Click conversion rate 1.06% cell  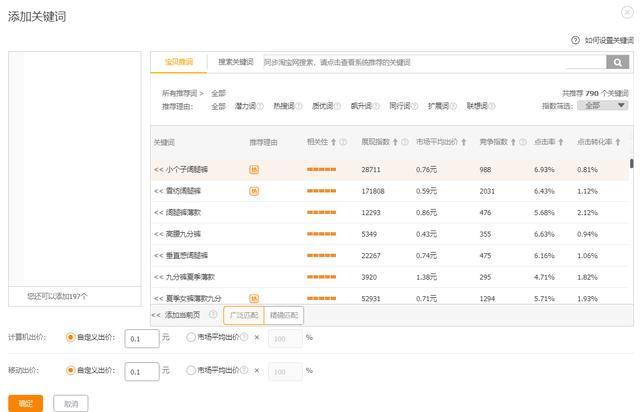pos(587,256)
